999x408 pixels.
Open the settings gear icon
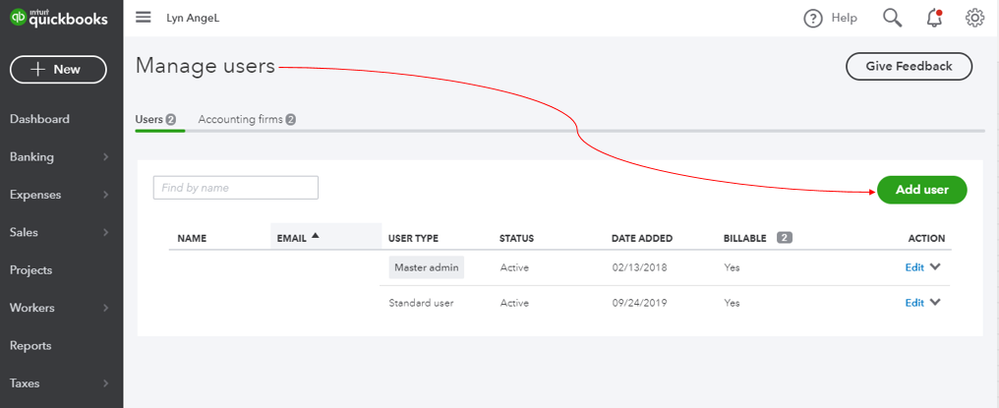click(x=975, y=18)
